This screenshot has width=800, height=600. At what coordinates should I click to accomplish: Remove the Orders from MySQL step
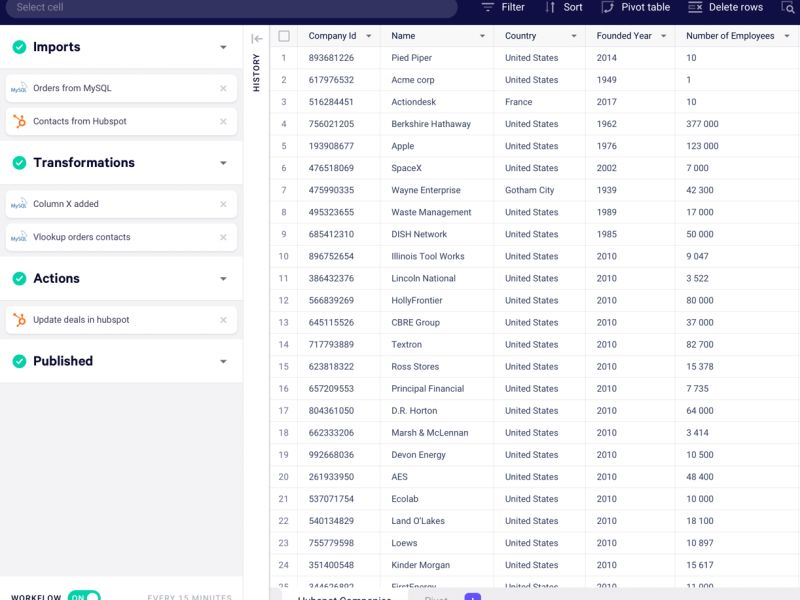223,88
